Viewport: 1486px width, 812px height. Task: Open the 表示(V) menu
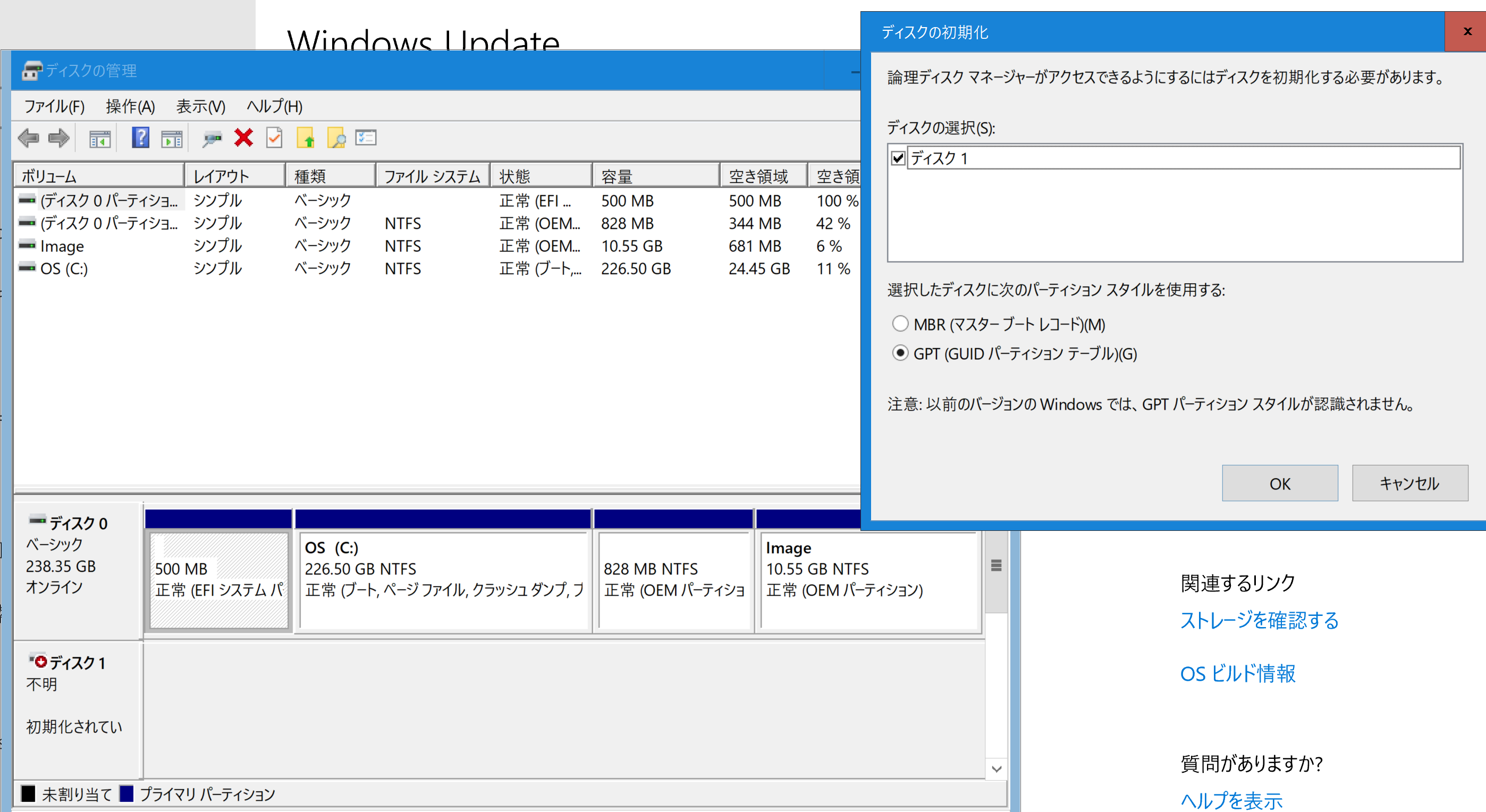coord(200,106)
